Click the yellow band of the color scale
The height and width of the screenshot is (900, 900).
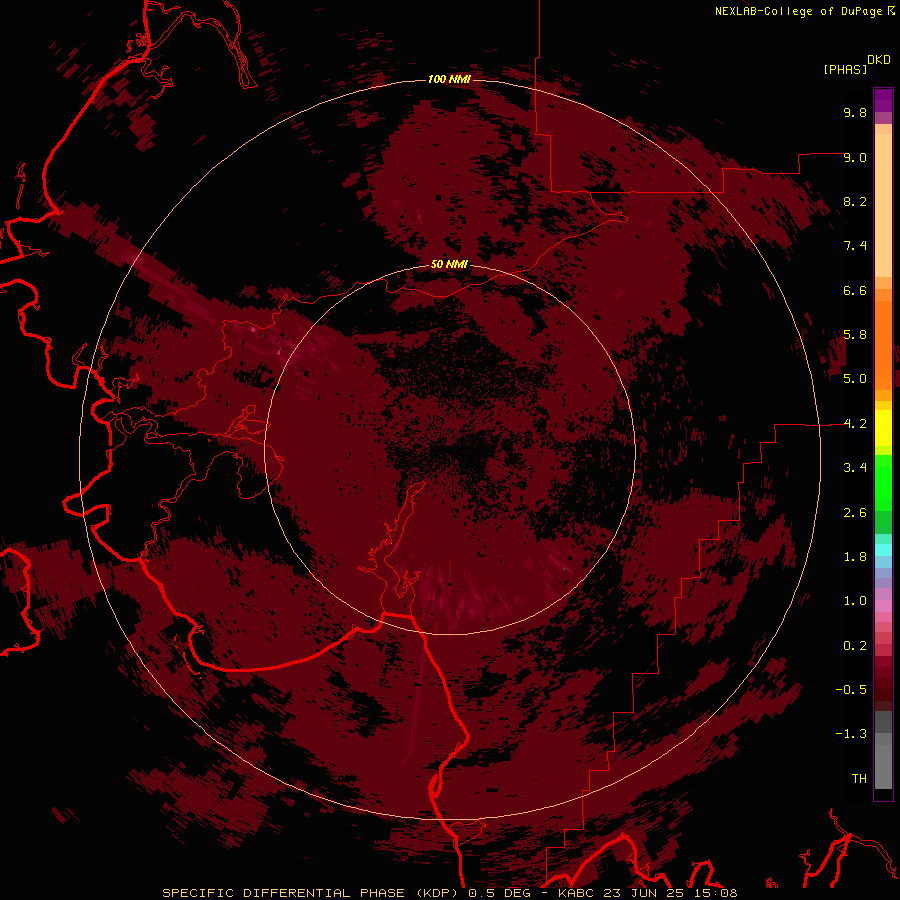tap(883, 427)
